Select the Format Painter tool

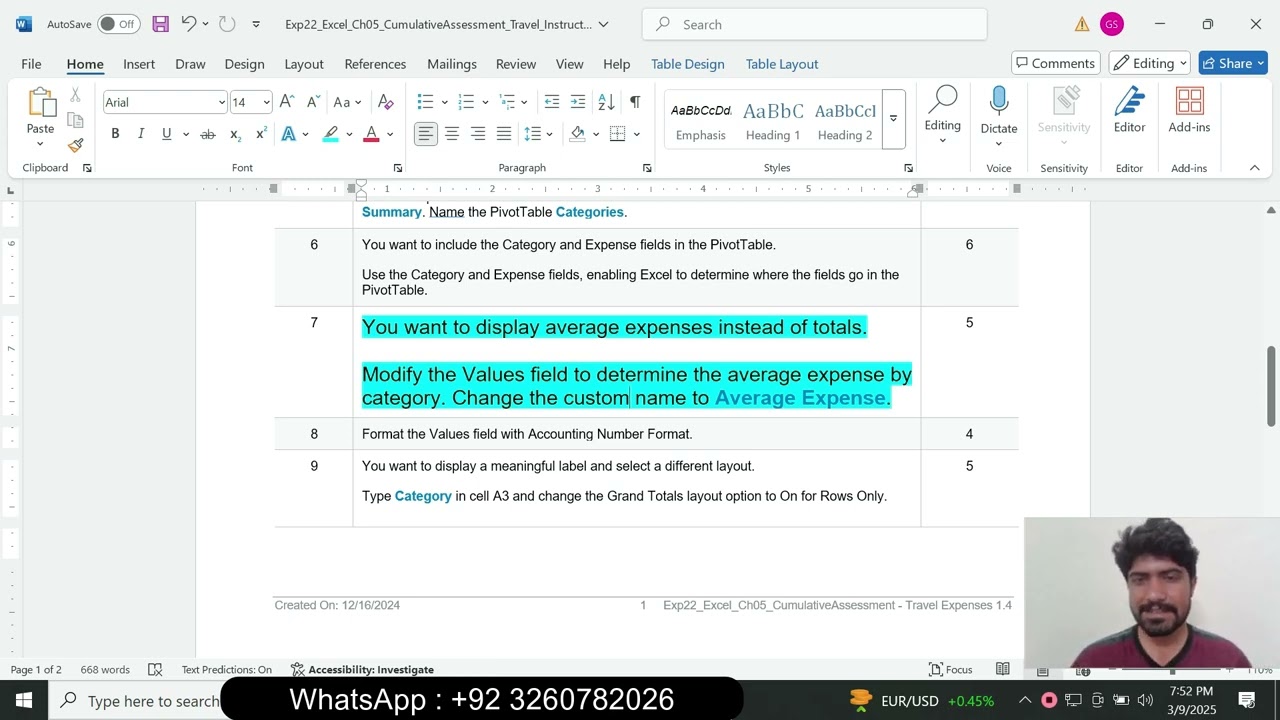[x=75, y=145]
